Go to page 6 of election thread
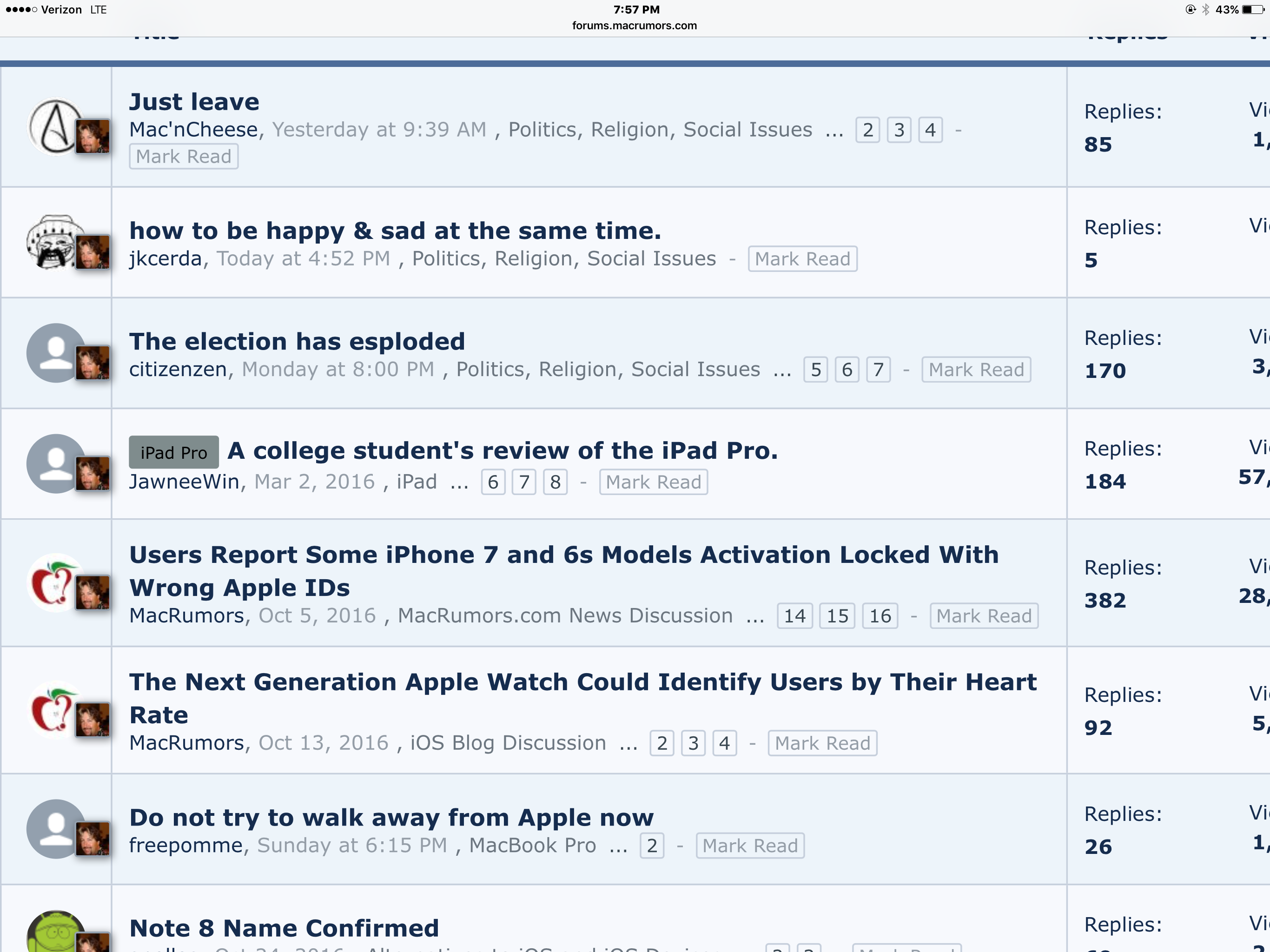This screenshot has width=1270, height=952. tap(847, 370)
